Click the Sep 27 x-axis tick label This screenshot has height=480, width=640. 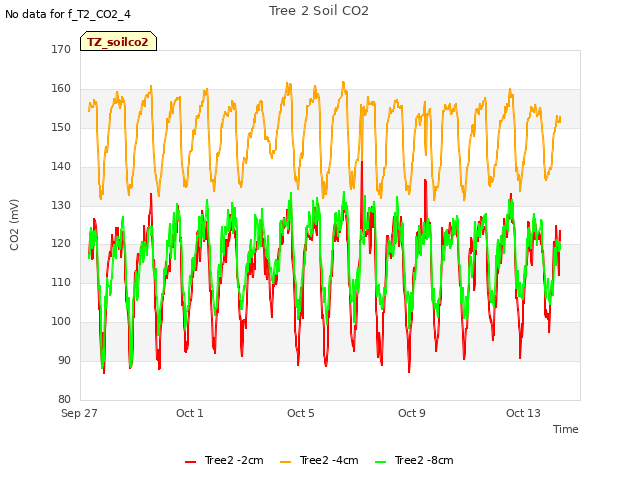coord(79,413)
